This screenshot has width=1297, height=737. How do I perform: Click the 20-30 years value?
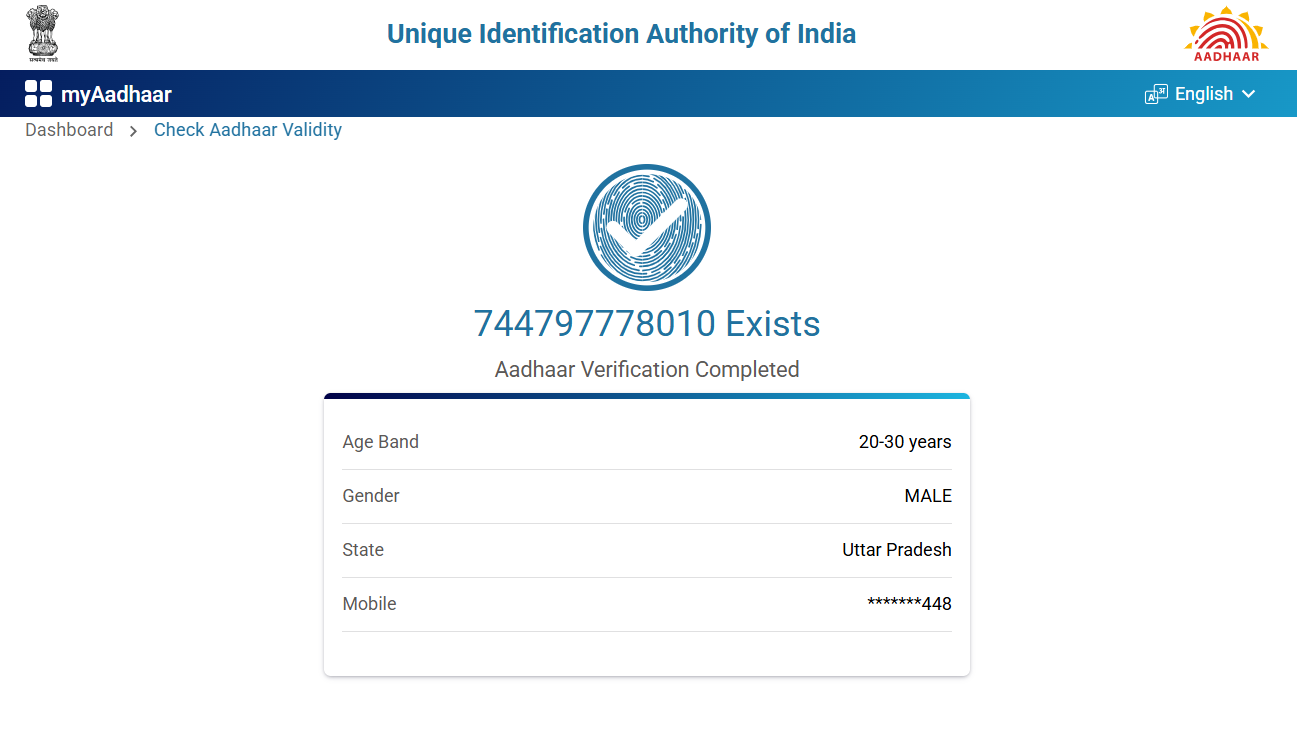pyautogui.click(x=905, y=442)
